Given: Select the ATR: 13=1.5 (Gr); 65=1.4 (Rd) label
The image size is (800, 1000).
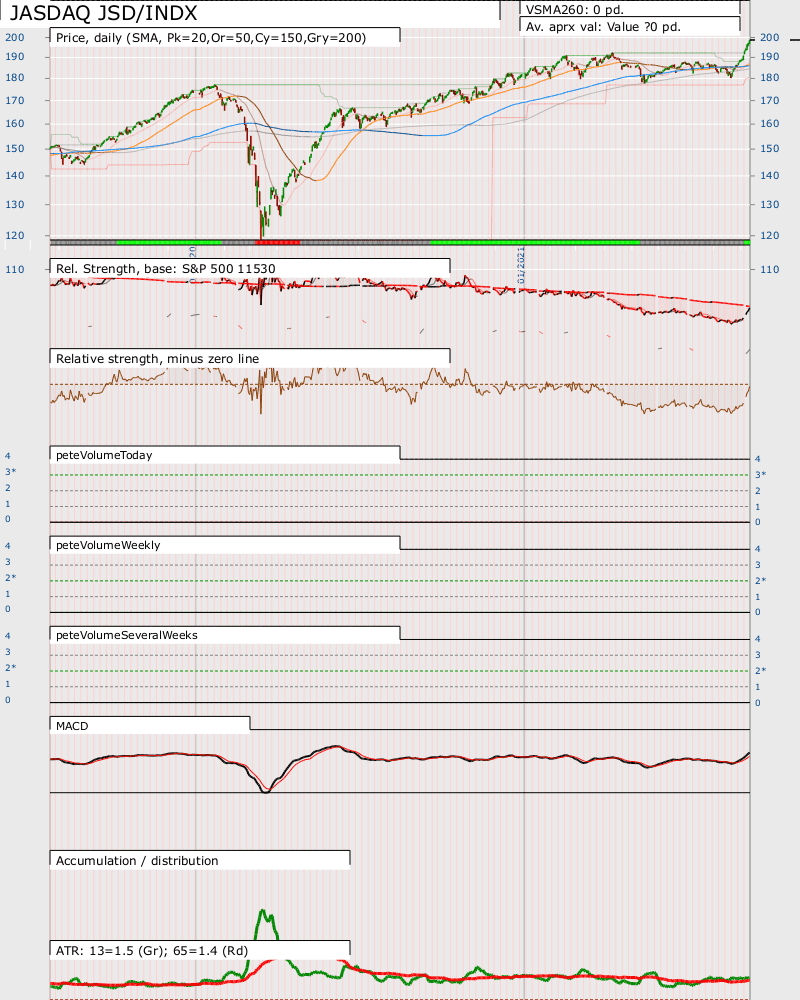Looking at the screenshot, I should (x=152, y=950).
